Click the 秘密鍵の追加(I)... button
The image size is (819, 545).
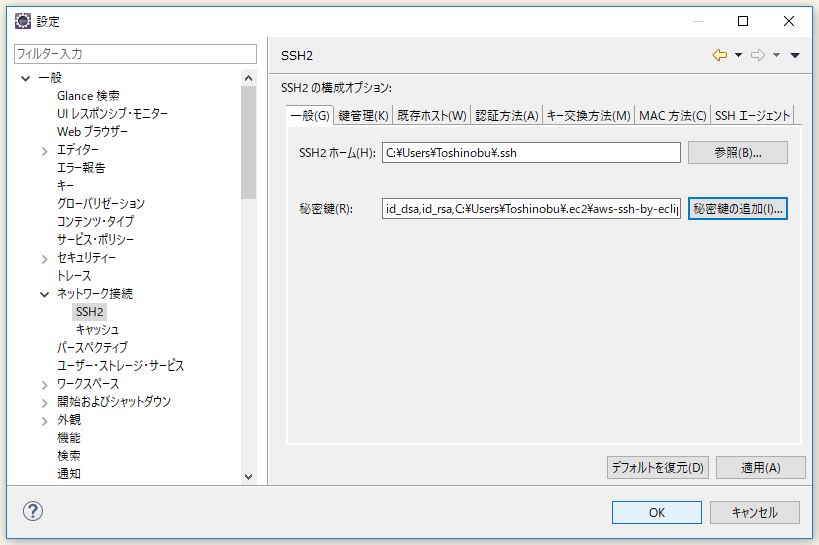click(x=738, y=208)
